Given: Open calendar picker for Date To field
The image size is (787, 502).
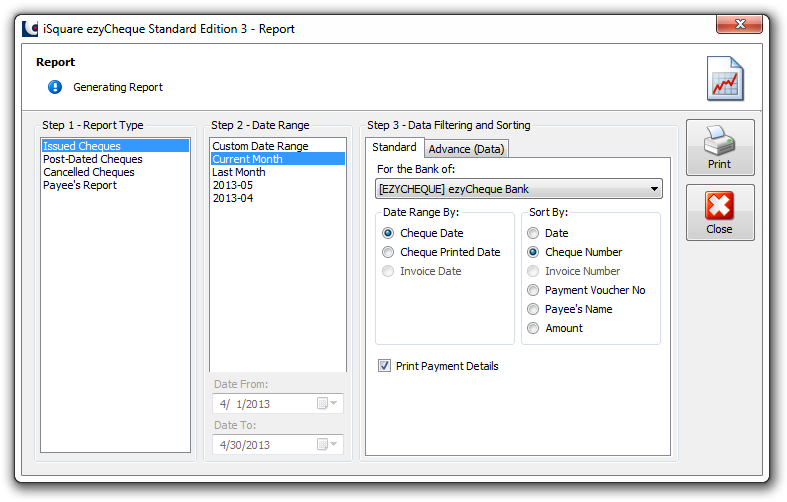Looking at the screenshot, I should click(x=327, y=445).
